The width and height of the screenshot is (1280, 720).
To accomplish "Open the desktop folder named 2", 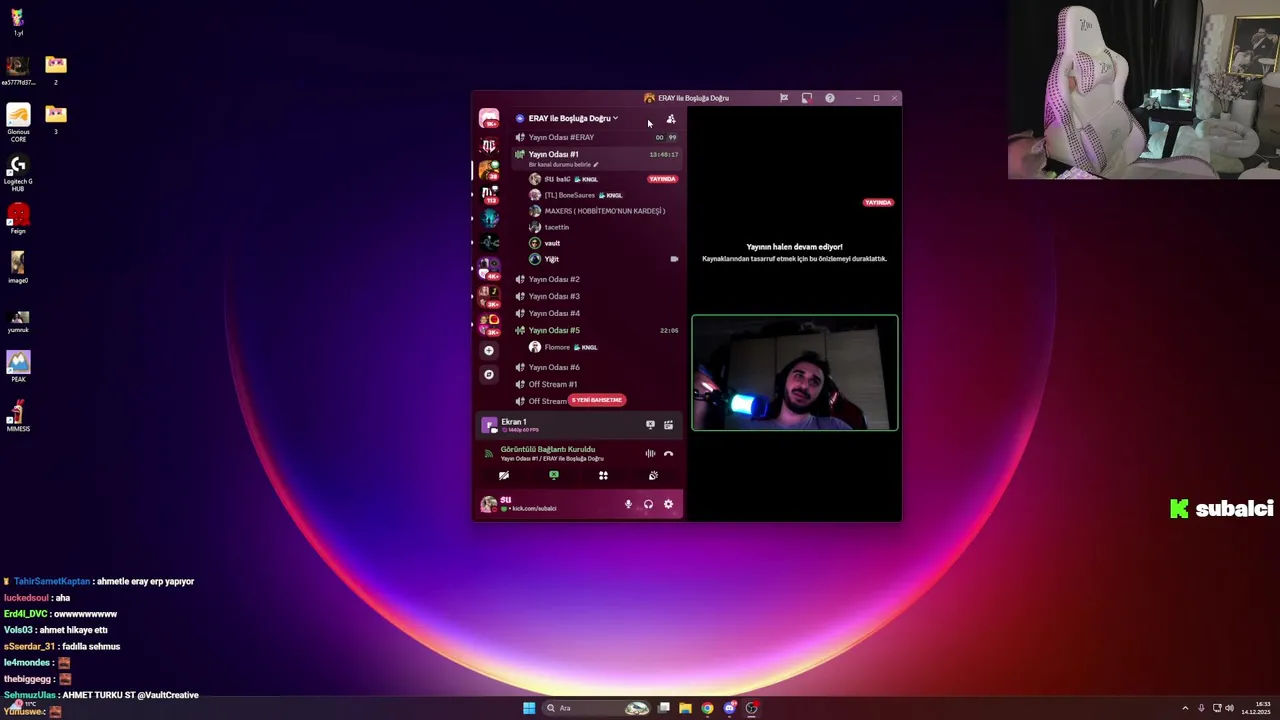I will (56, 70).
